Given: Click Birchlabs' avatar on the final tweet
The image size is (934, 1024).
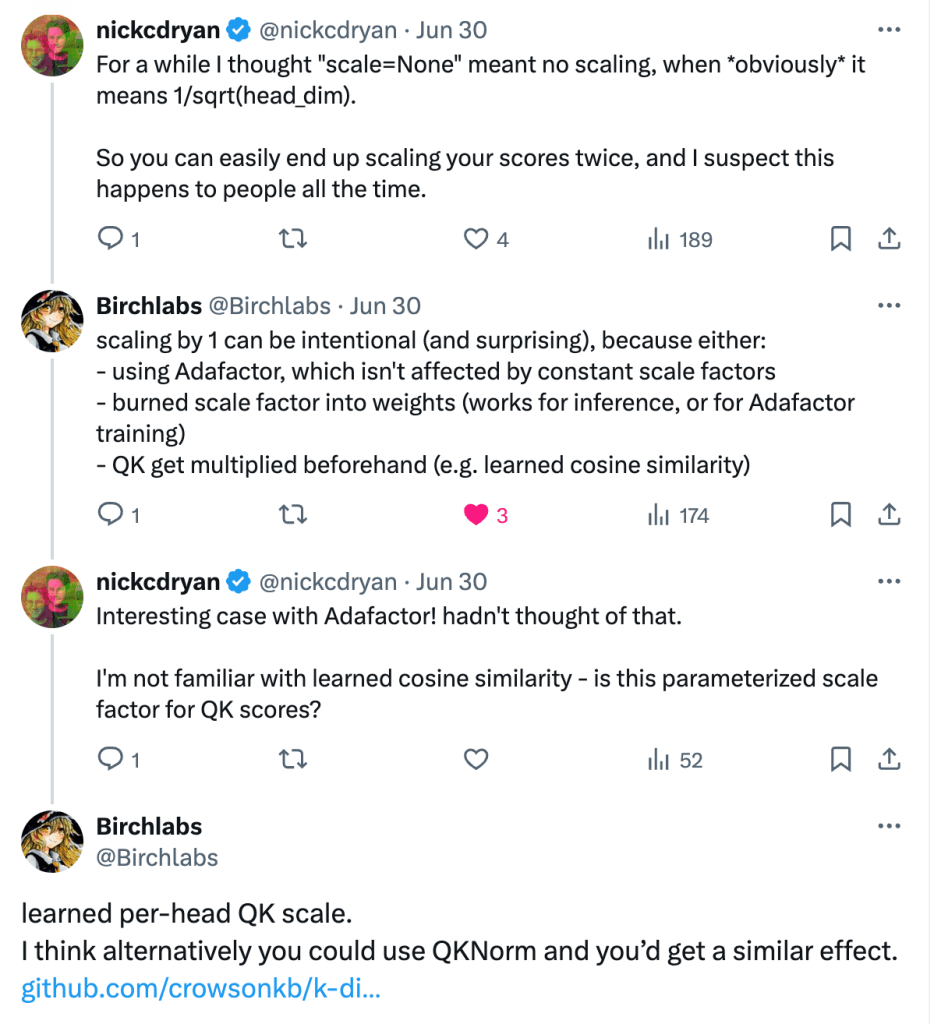Looking at the screenshot, I should (52, 841).
